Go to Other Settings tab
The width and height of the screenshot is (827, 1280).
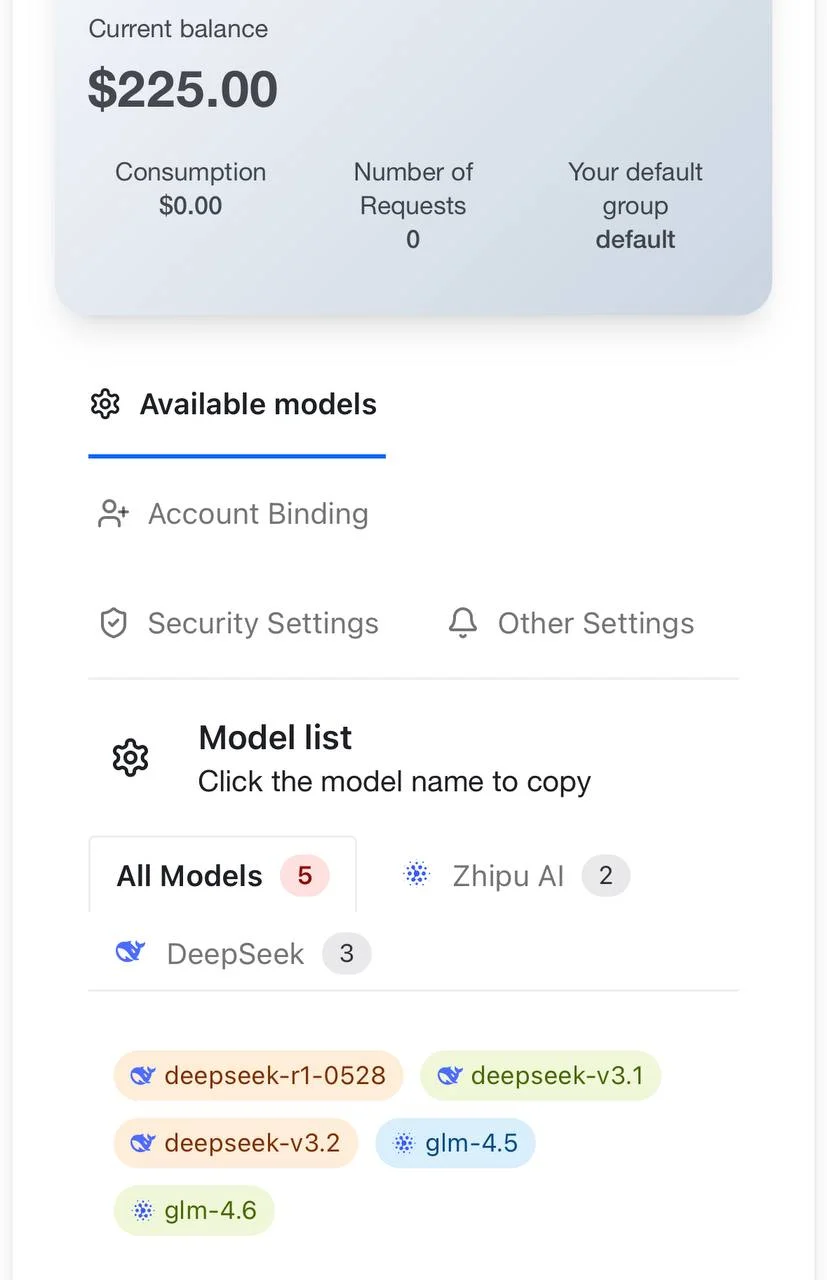click(x=595, y=623)
